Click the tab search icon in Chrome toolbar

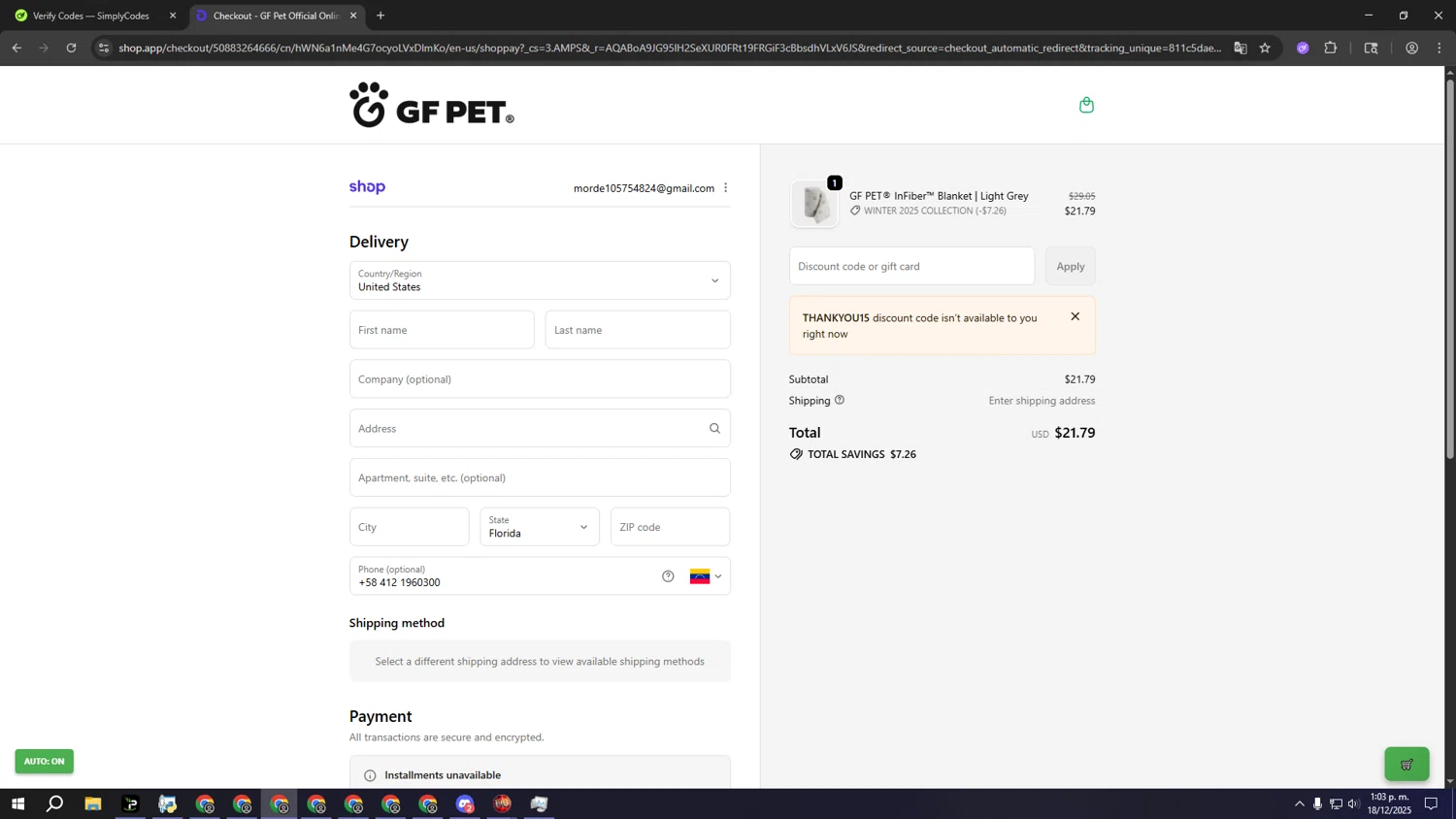pos(1371,48)
